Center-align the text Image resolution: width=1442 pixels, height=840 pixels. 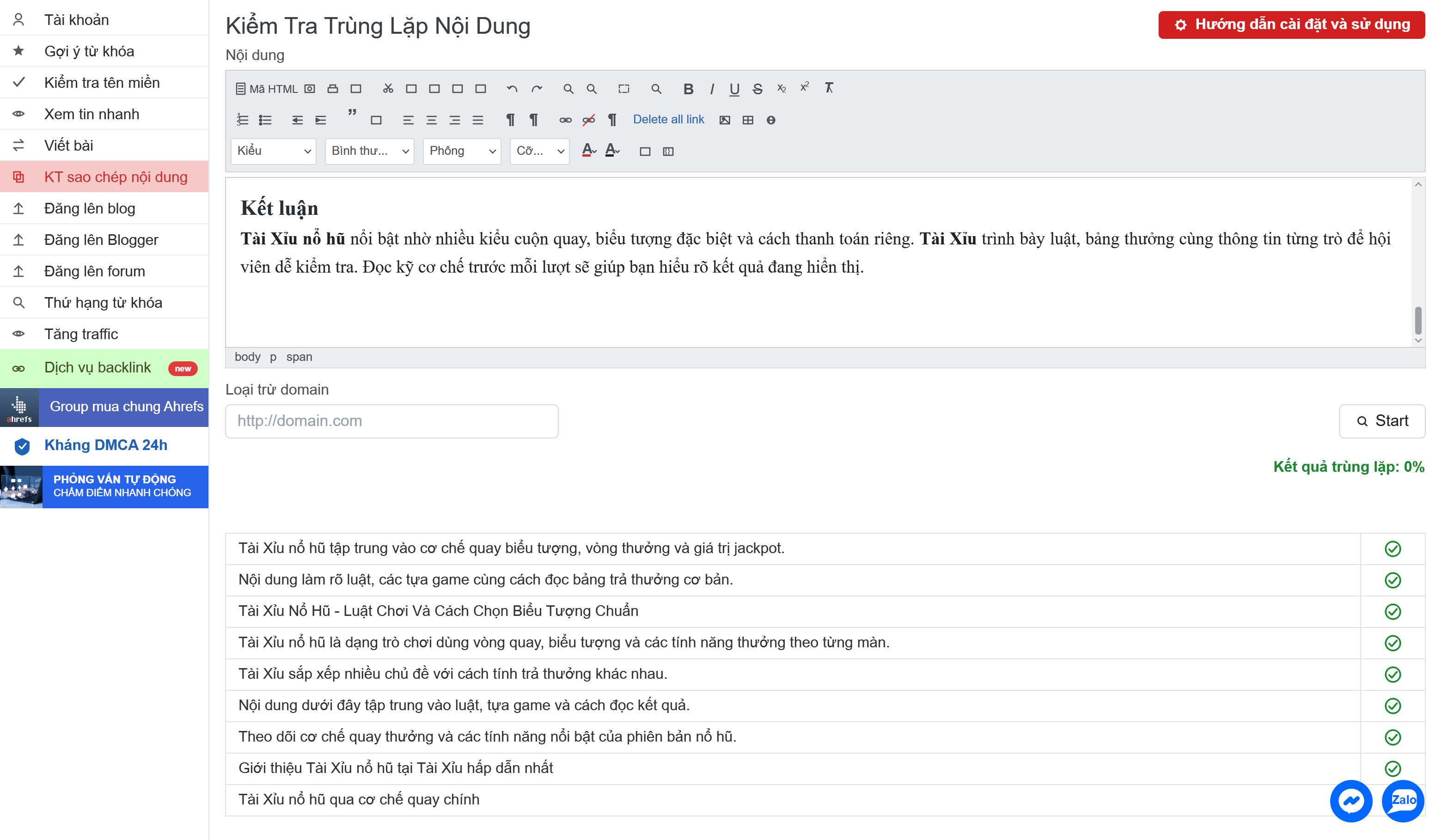click(x=432, y=120)
